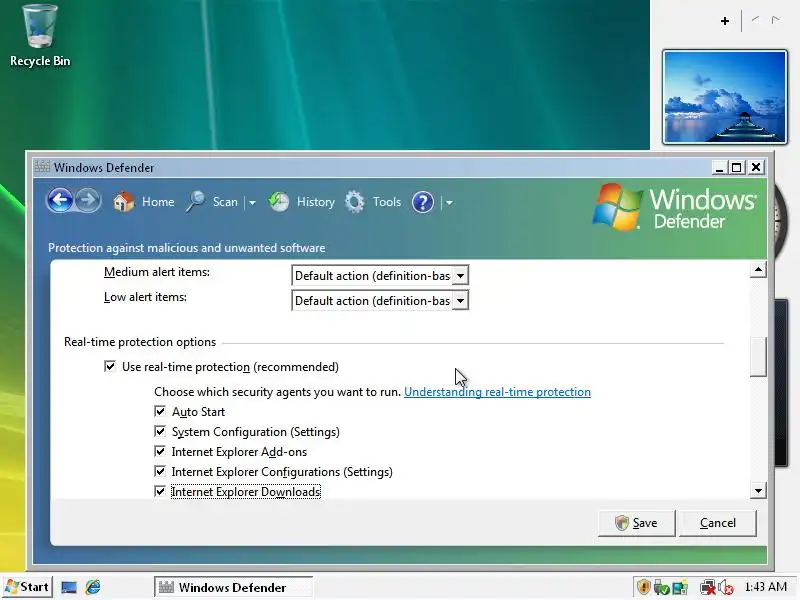Open the Recycle Bin desktop icon
This screenshot has width=800, height=600.
(x=40, y=36)
